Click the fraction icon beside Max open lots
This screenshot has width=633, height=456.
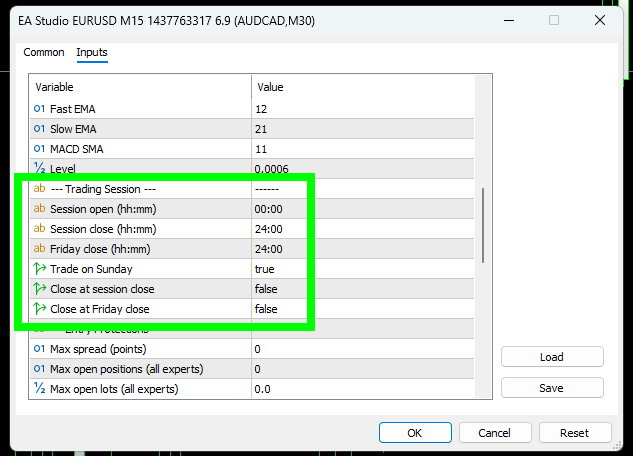[x=39, y=388]
